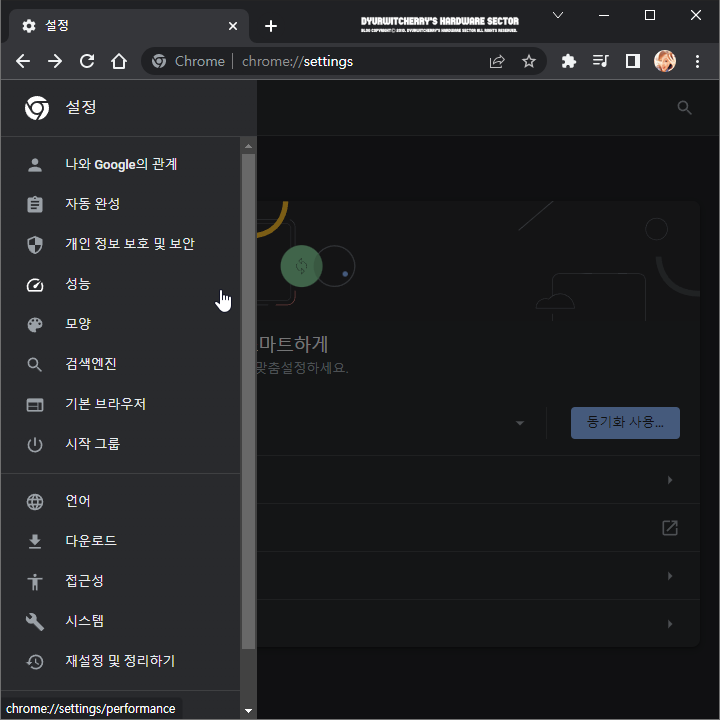This screenshot has height=720, width=720.
Task: Click the clipboard icon beside 자동 완성
Action: click(35, 204)
